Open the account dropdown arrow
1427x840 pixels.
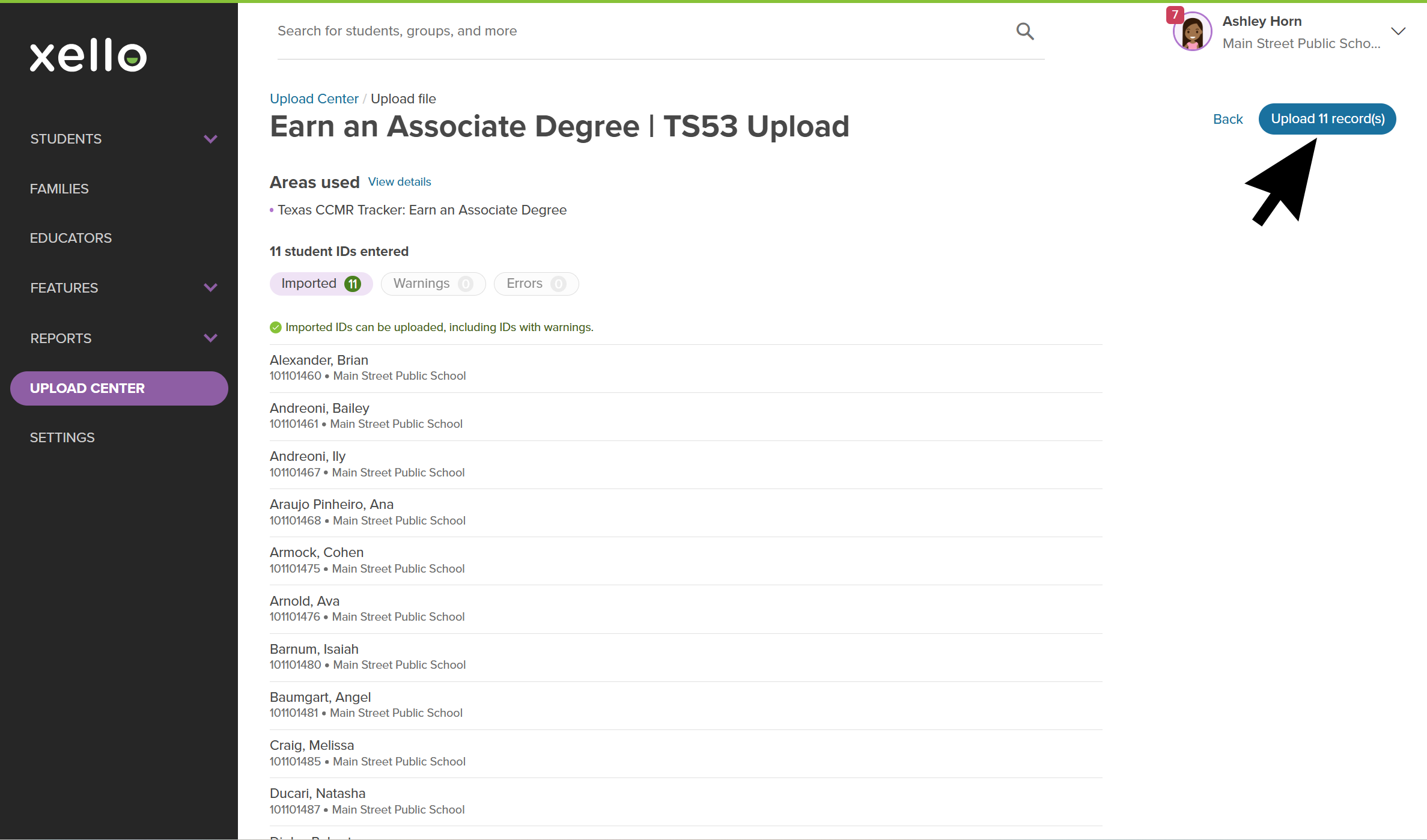click(1398, 31)
